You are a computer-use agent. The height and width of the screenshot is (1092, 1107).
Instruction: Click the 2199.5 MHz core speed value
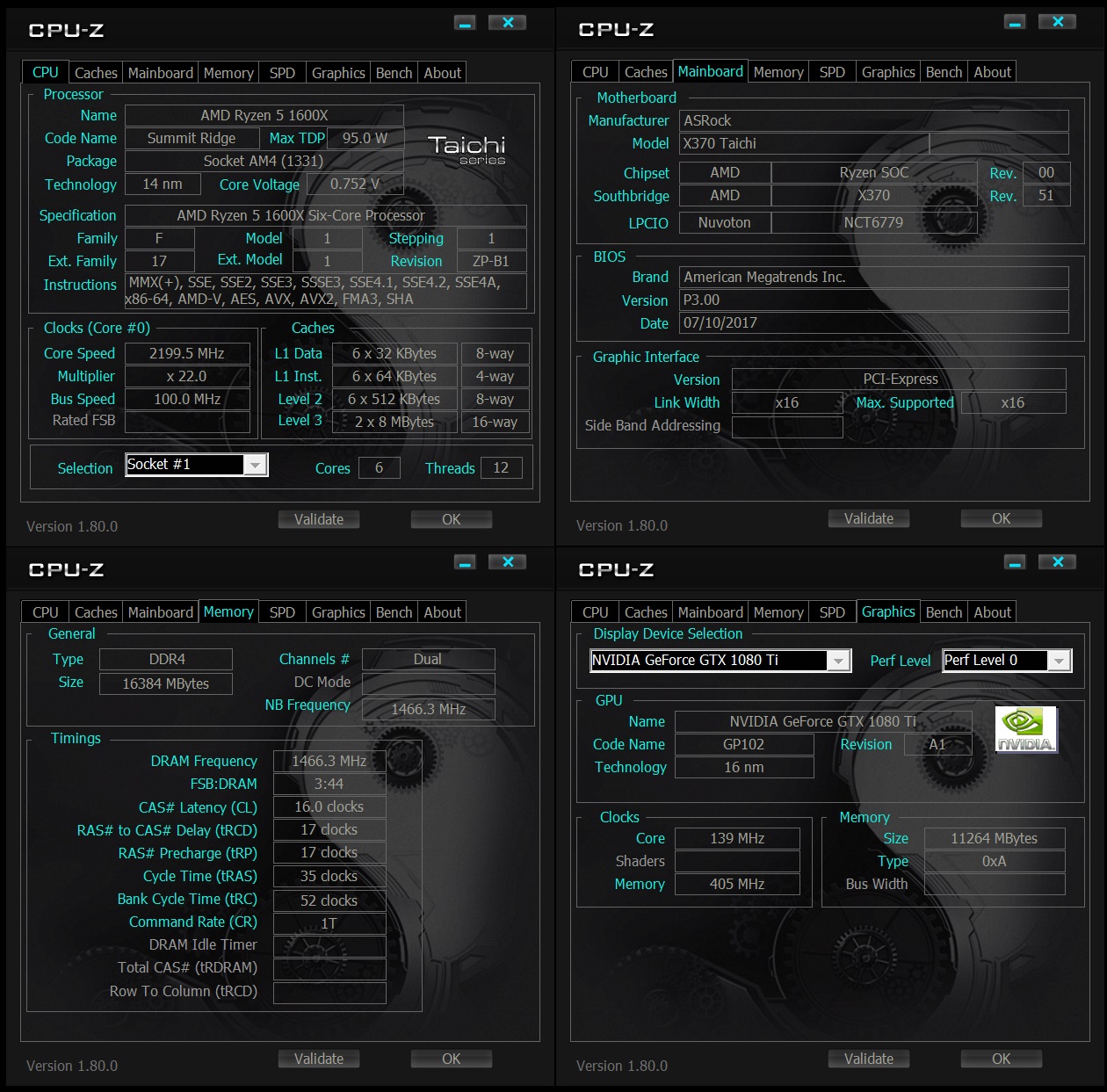(x=186, y=353)
